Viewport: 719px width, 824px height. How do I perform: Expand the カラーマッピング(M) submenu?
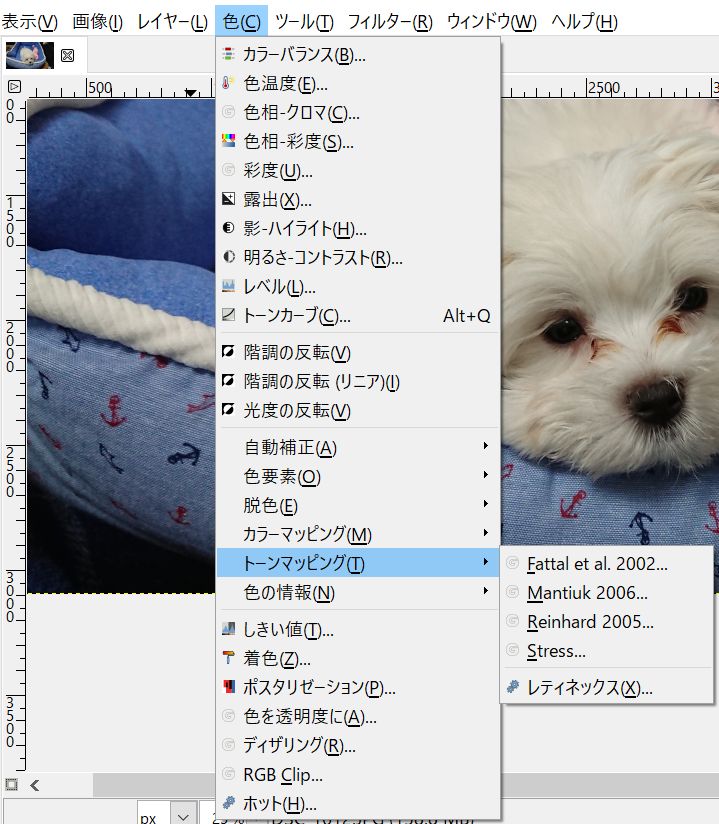pyautogui.click(x=357, y=534)
